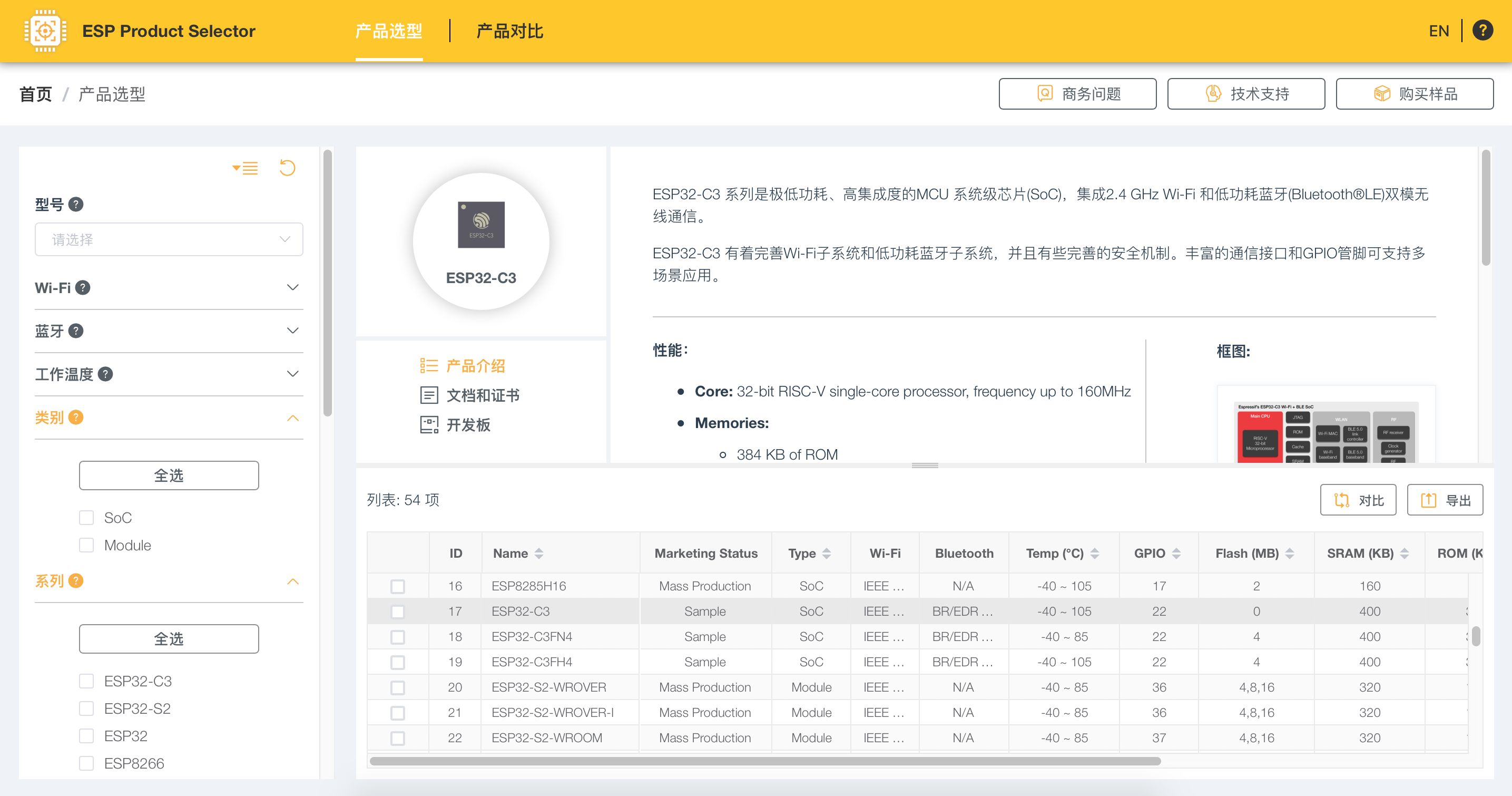Screen dimensions: 1512x796
Task: Switch to the 产品对比 tab
Action: [x=509, y=31]
